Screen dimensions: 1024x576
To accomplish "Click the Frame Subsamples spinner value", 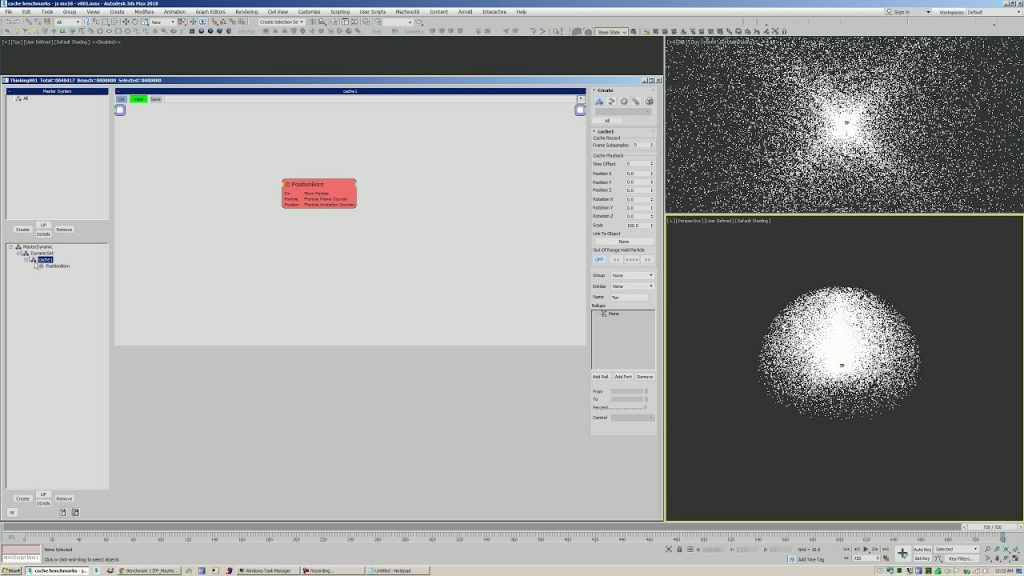I will [x=635, y=145].
